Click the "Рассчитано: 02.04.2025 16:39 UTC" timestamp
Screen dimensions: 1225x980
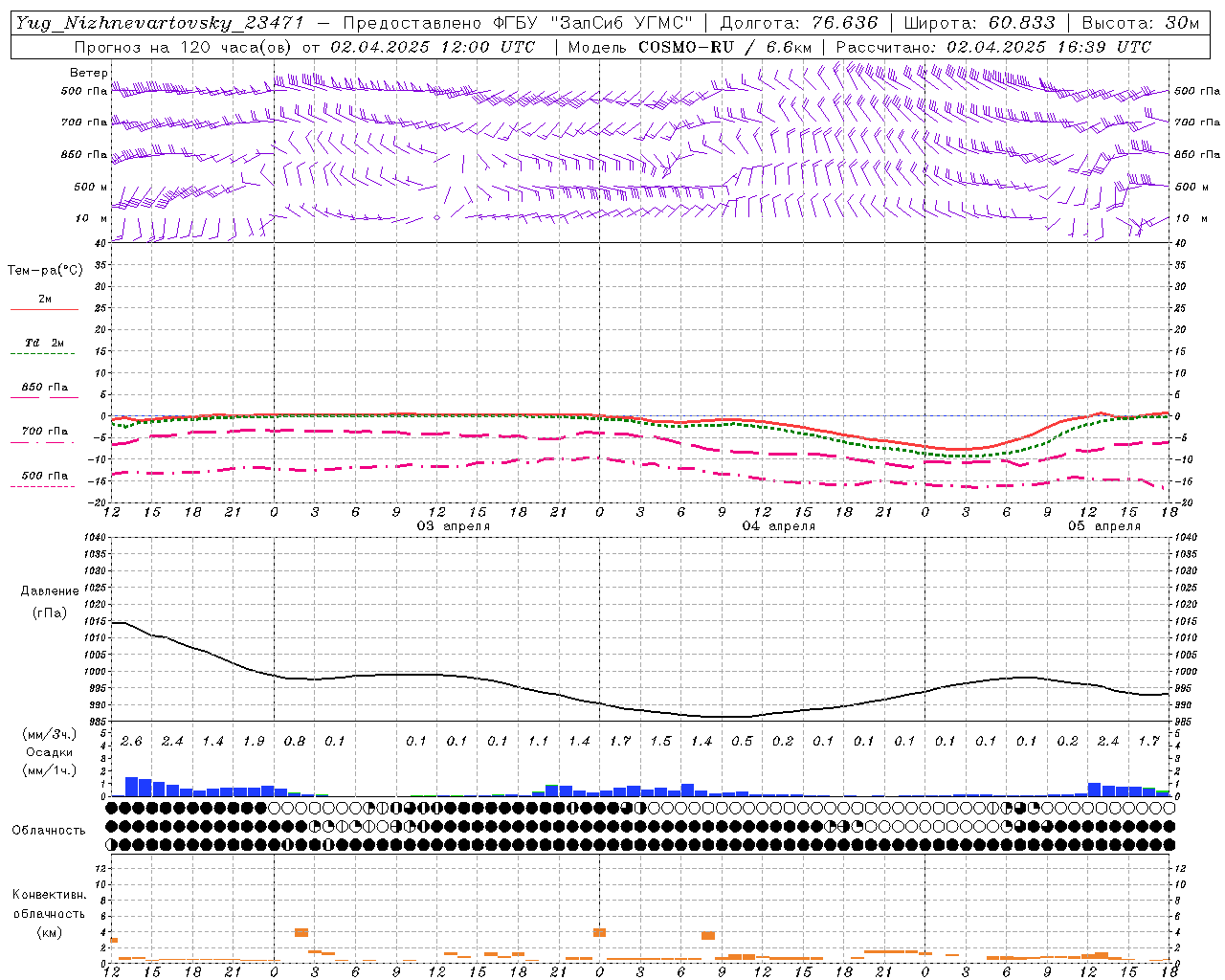[993, 47]
